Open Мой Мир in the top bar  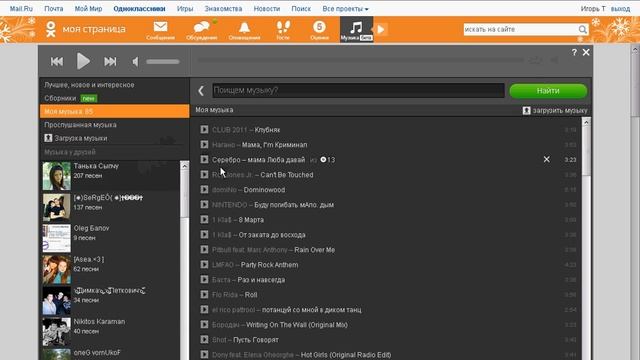pos(89,9)
